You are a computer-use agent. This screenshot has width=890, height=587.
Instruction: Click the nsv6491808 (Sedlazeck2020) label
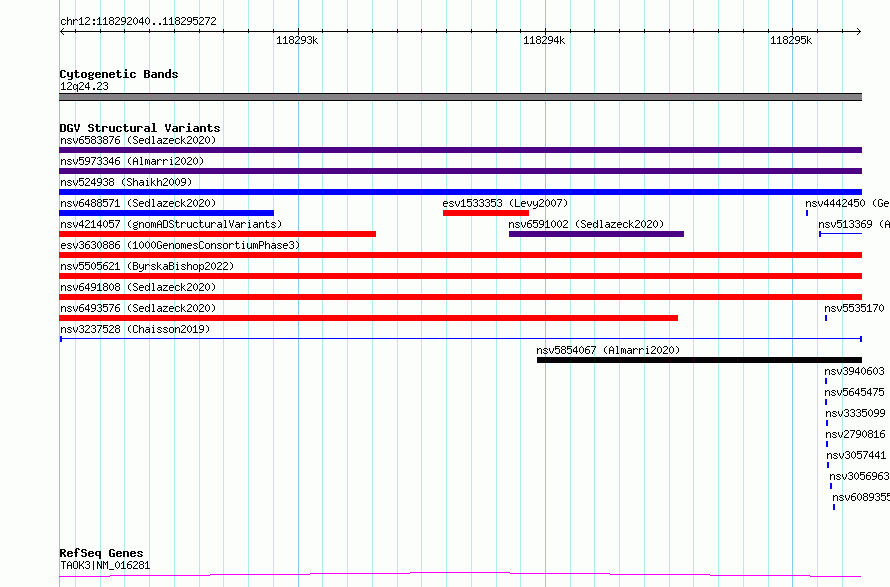tap(138, 287)
